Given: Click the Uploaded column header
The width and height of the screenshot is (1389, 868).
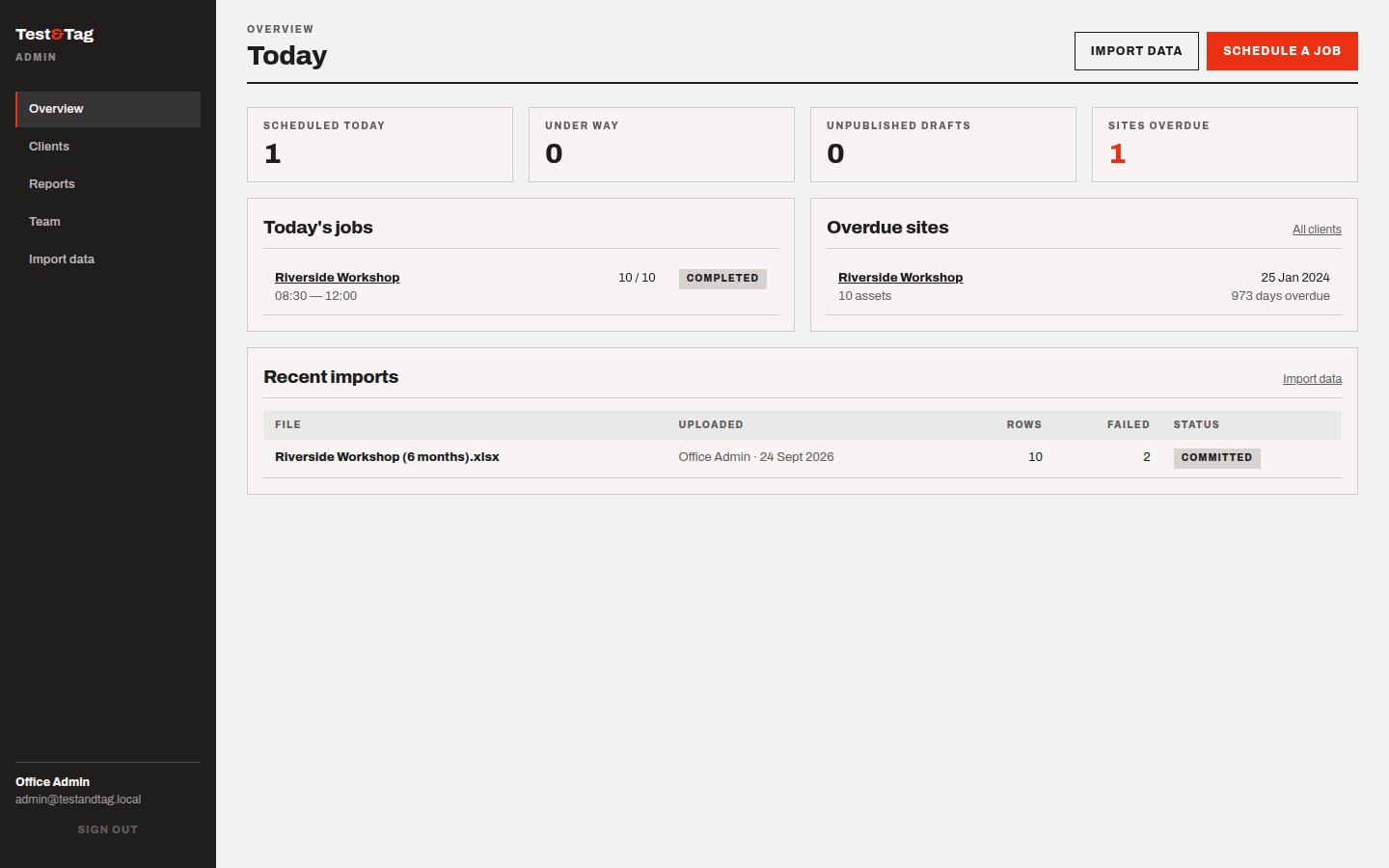Looking at the screenshot, I should (711, 424).
